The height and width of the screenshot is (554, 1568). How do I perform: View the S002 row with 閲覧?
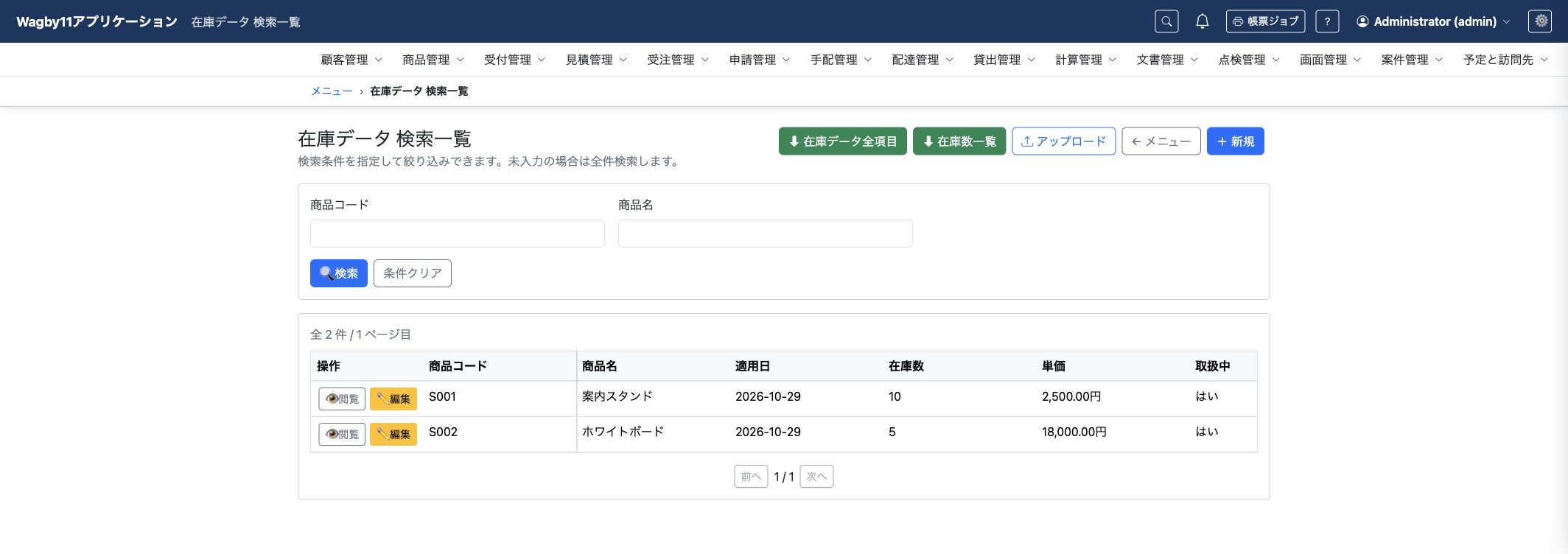click(x=342, y=434)
